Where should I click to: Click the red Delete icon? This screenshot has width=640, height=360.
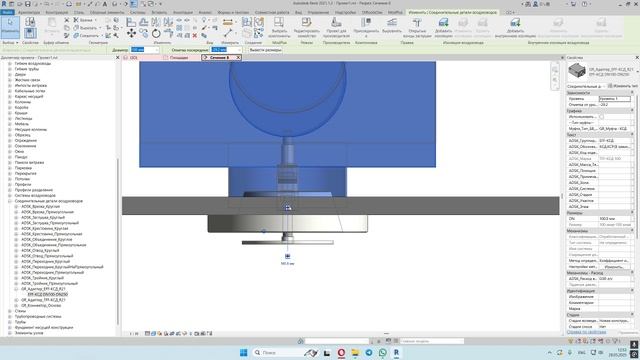195,36
